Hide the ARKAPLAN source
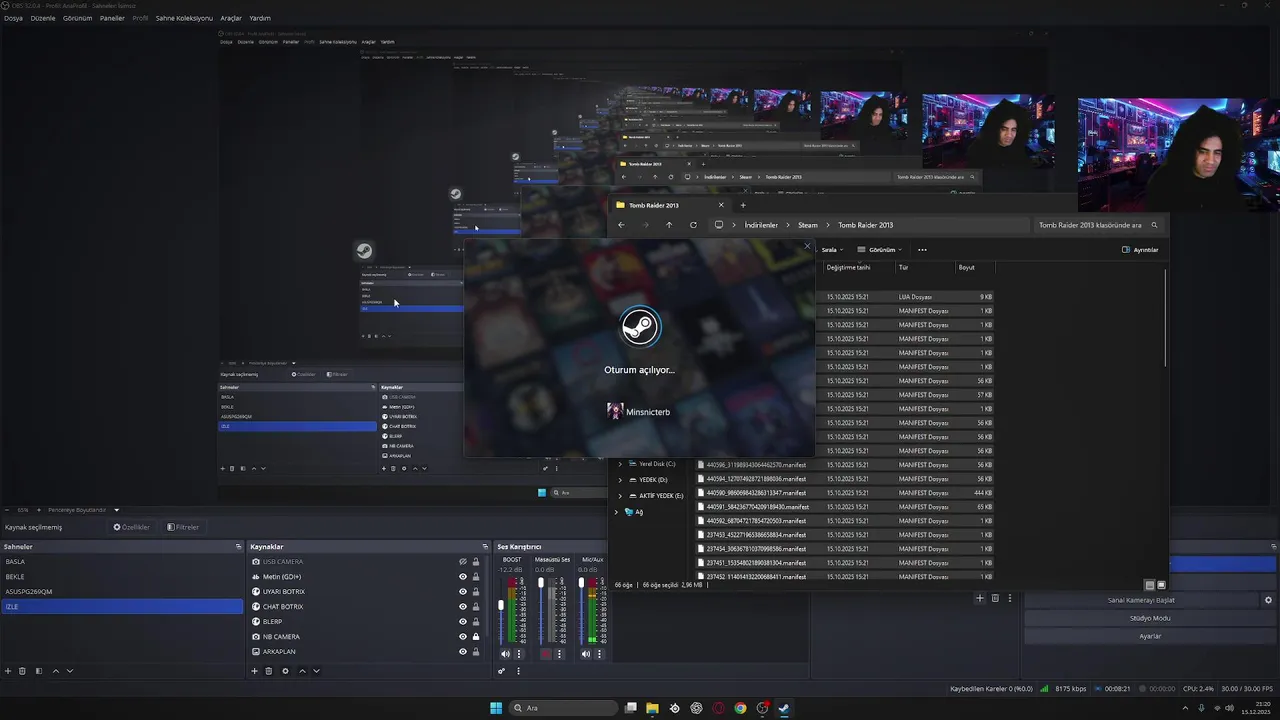This screenshot has height=720, width=1280. [463, 652]
